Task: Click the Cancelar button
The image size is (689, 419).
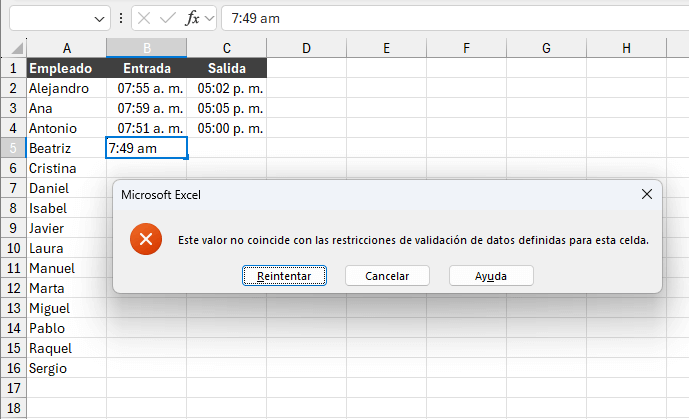Action: (x=387, y=275)
